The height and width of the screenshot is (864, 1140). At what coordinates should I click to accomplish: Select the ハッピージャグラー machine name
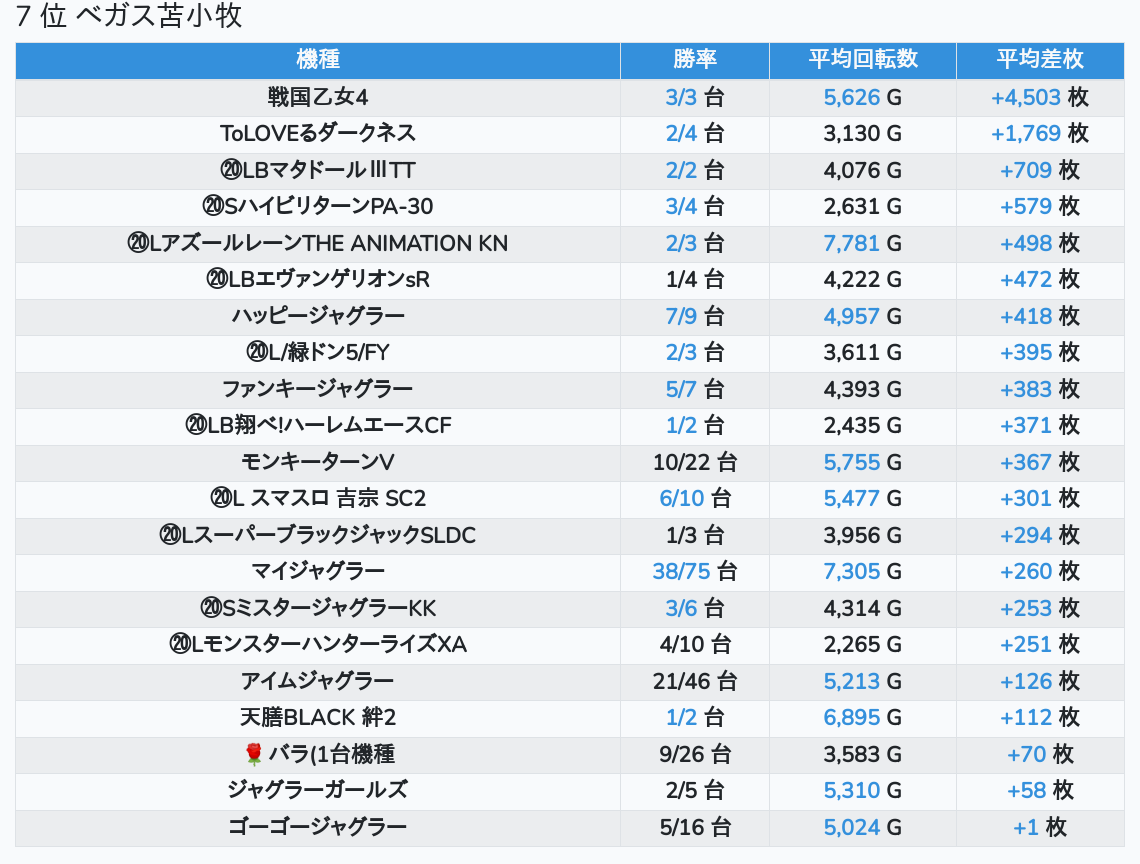click(x=318, y=316)
